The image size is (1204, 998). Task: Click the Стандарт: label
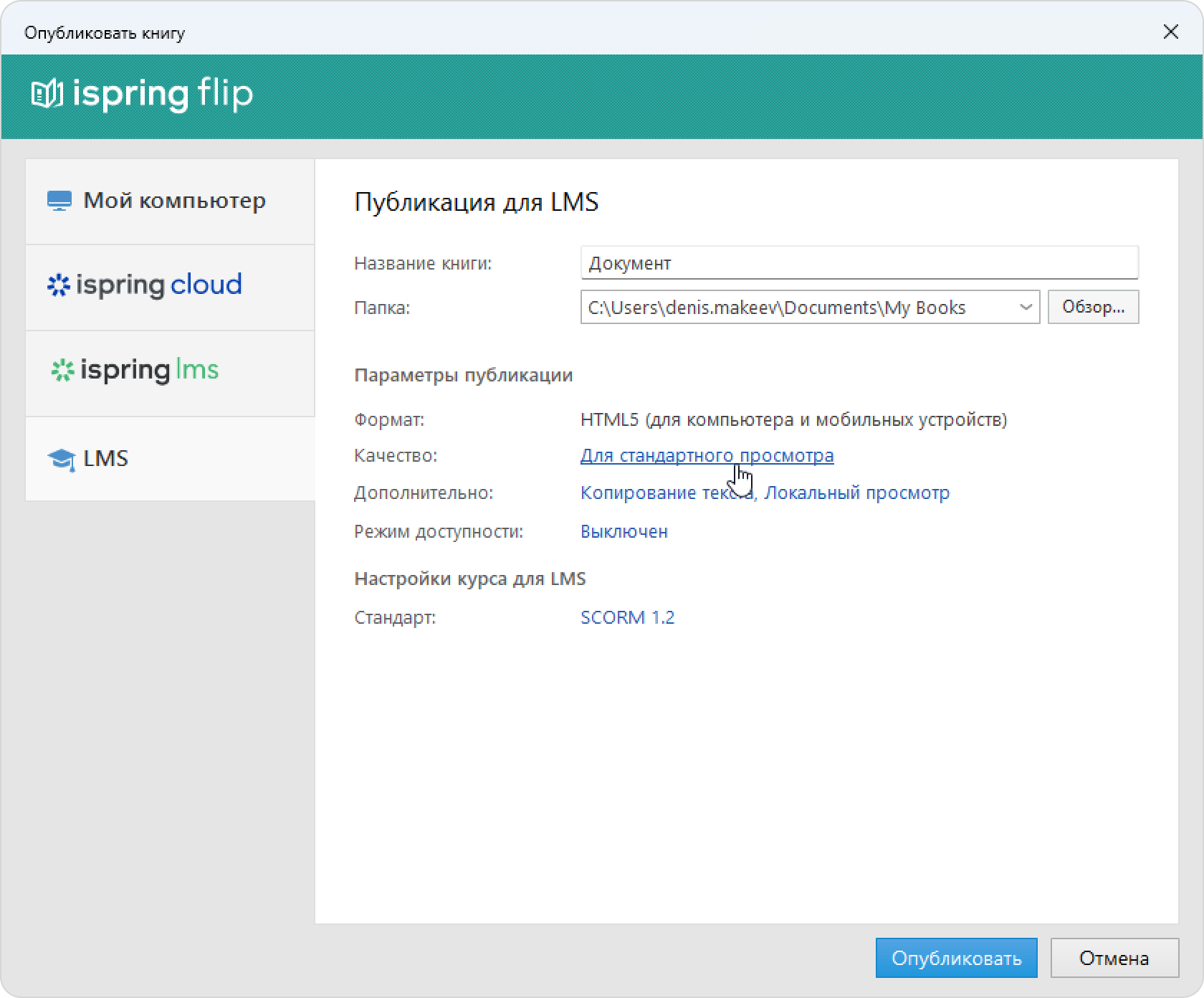(x=395, y=618)
